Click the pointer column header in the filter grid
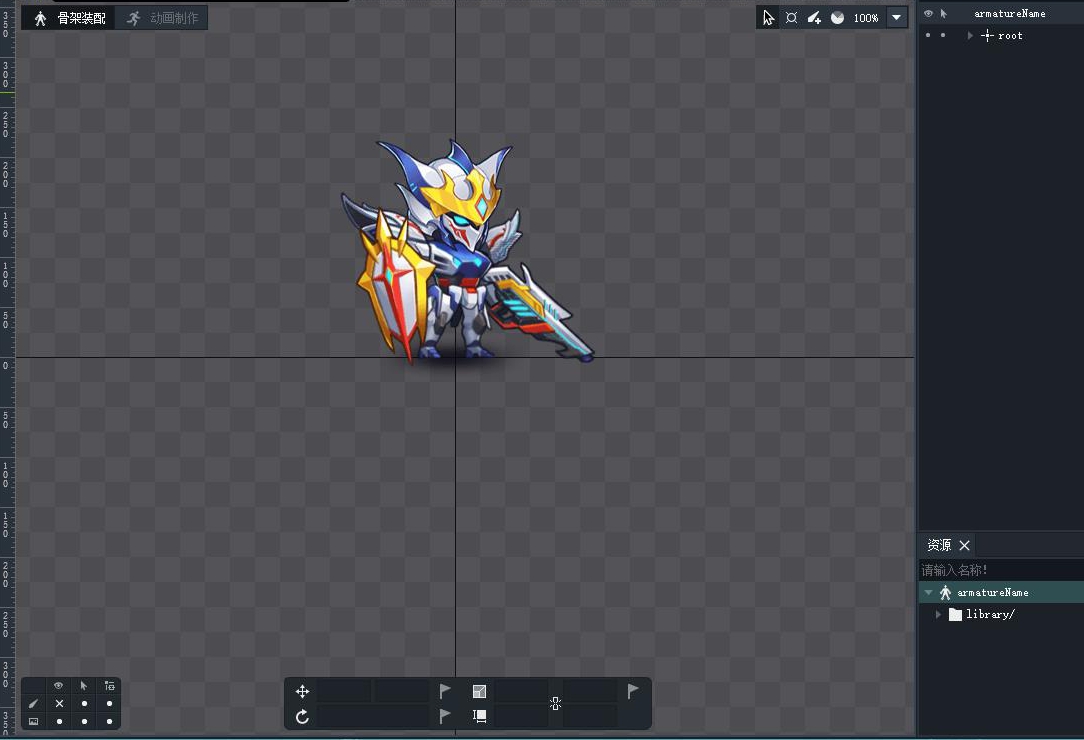Viewport: 1084px width, 740px height. tap(84, 685)
